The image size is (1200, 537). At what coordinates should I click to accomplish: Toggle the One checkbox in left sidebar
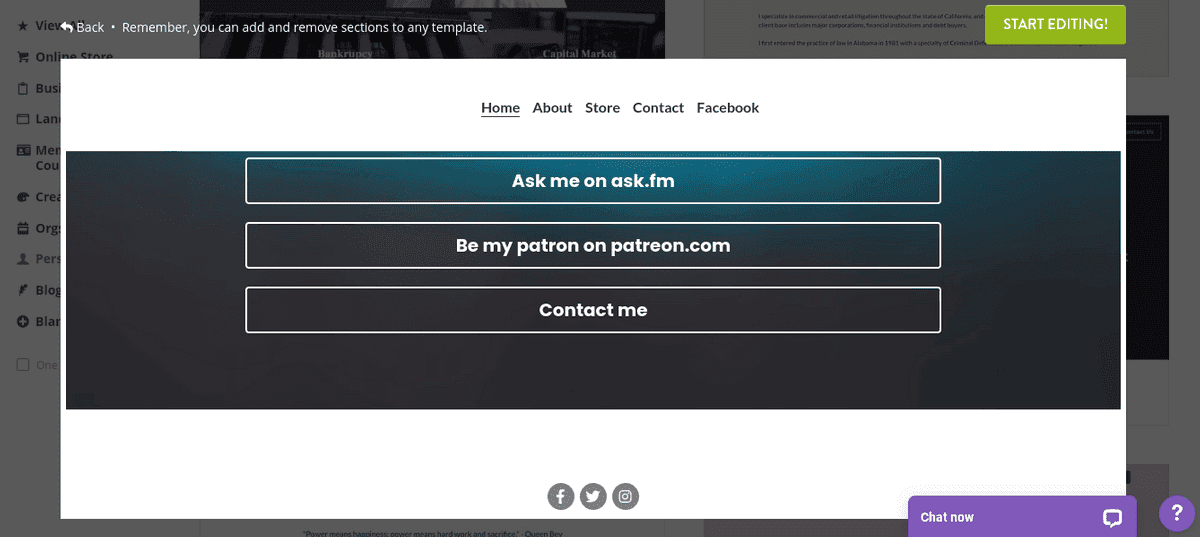pyautogui.click(x=23, y=365)
